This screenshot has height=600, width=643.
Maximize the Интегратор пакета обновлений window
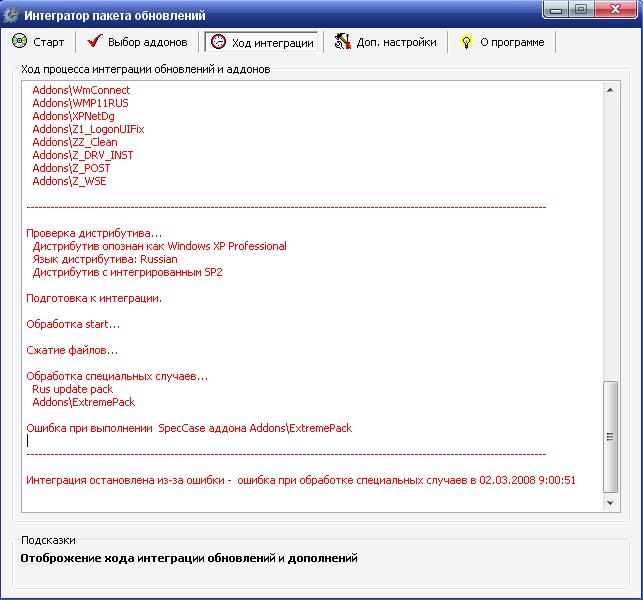pos(582,11)
